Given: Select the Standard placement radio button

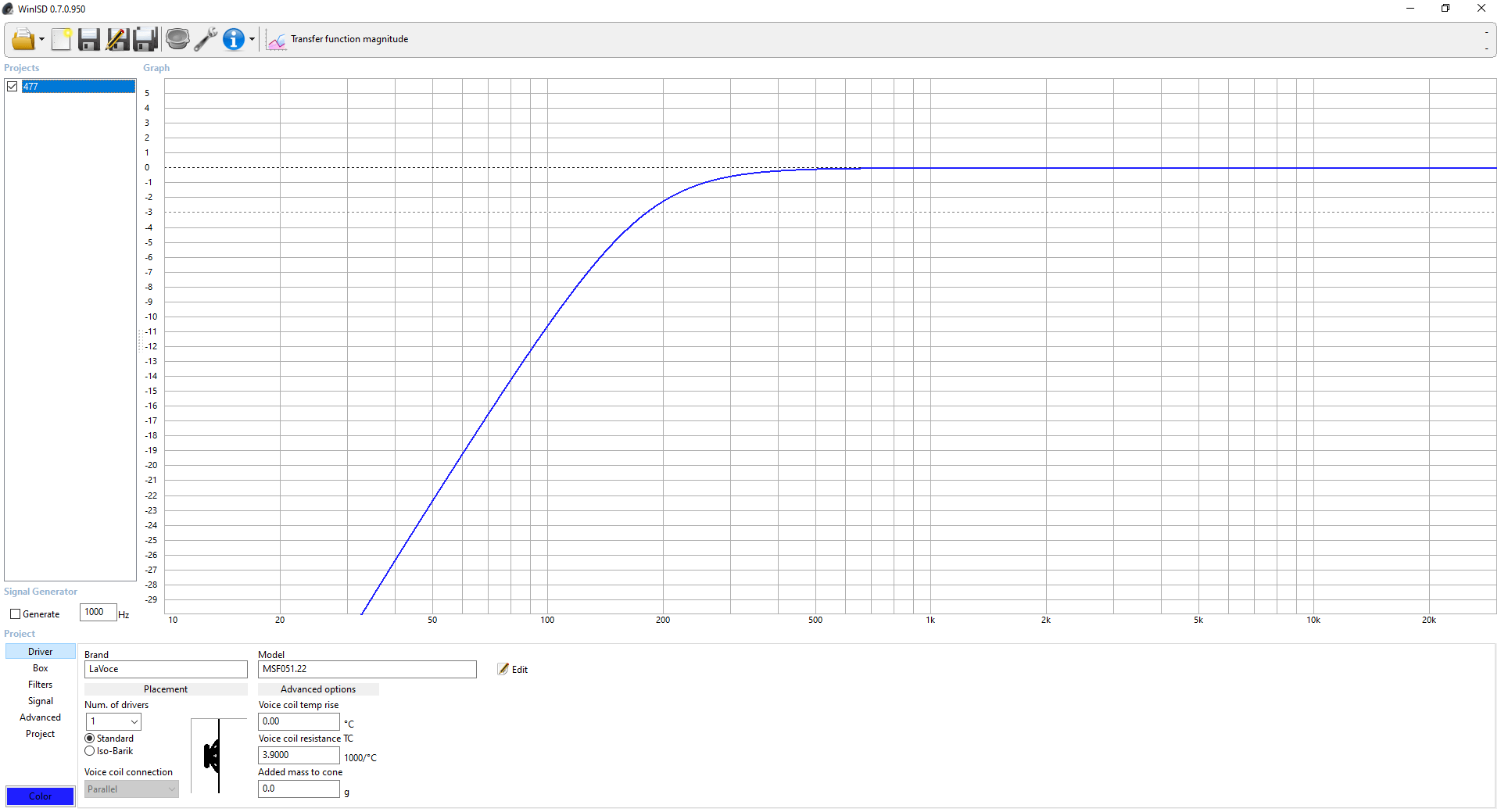Looking at the screenshot, I should pos(90,739).
